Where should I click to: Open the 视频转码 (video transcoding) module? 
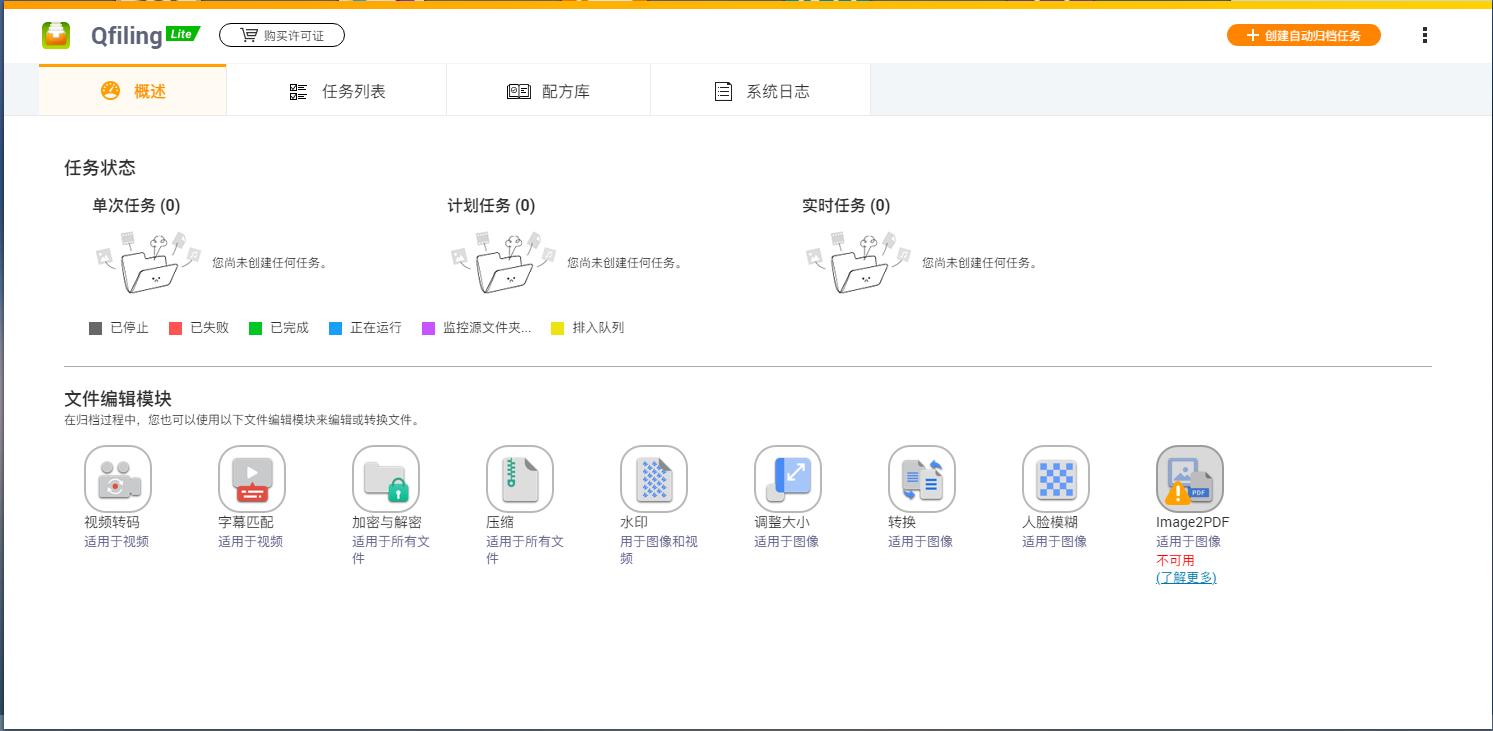pos(116,478)
